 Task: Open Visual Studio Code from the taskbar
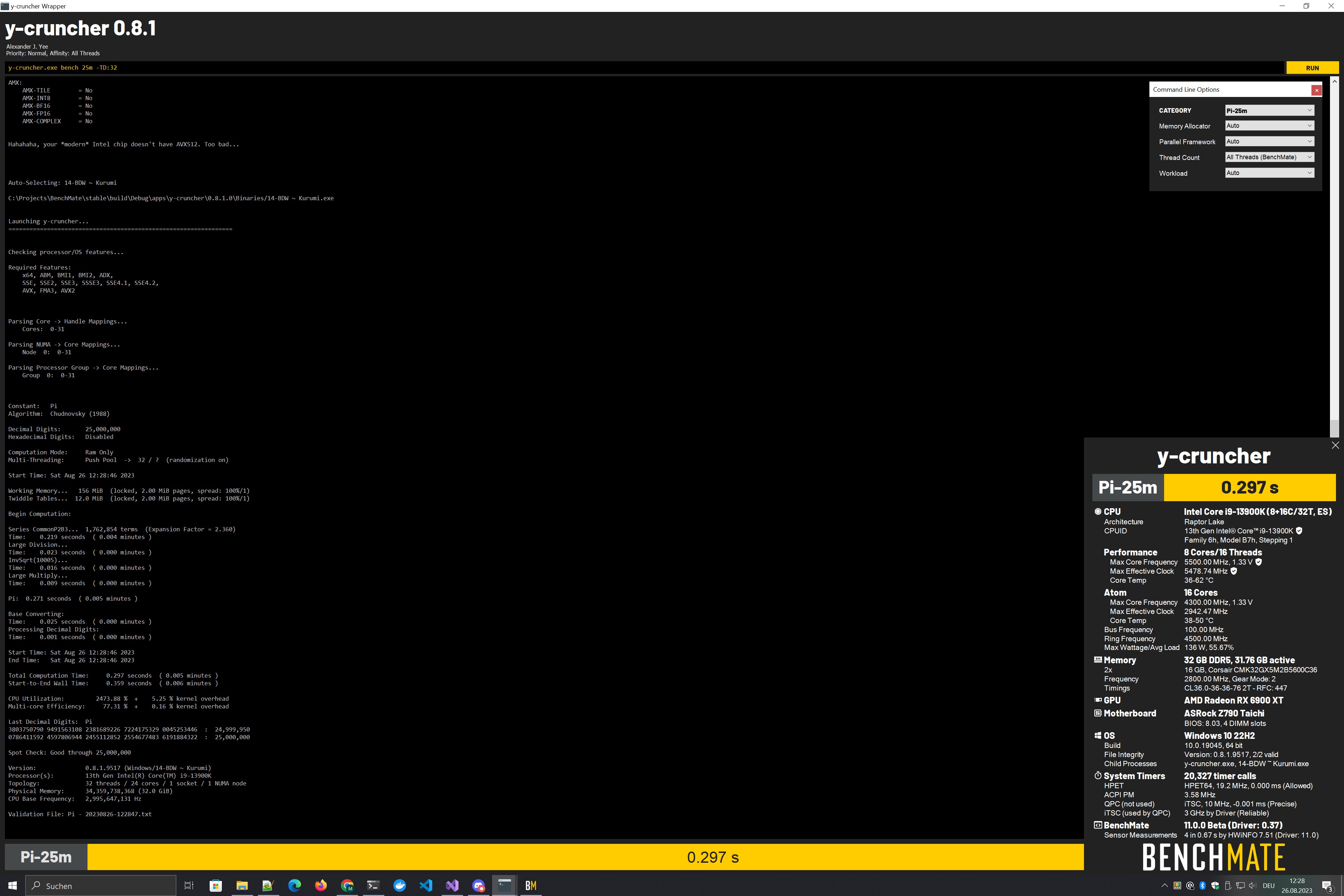click(x=426, y=886)
